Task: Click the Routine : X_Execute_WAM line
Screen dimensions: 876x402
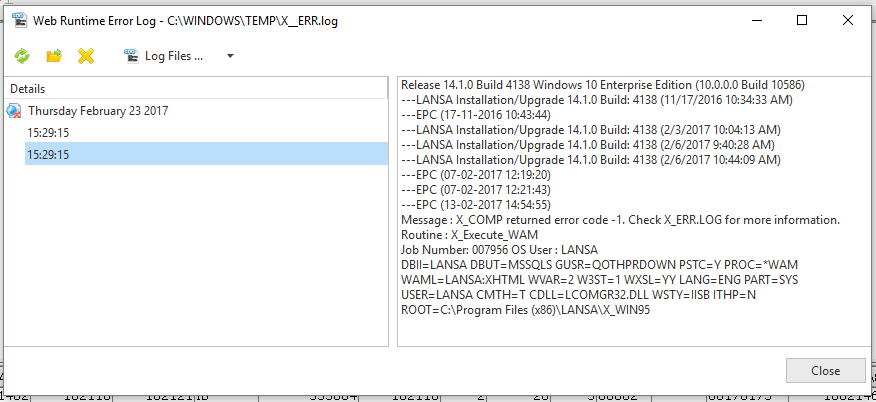Action: (476, 234)
